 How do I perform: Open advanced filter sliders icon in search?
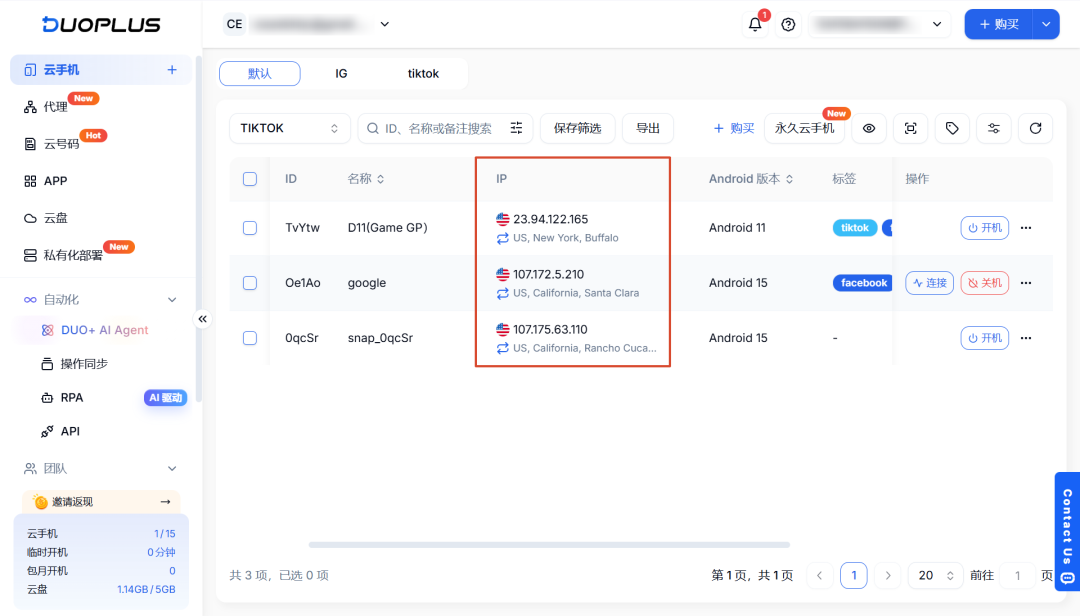click(x=517, y=128)
